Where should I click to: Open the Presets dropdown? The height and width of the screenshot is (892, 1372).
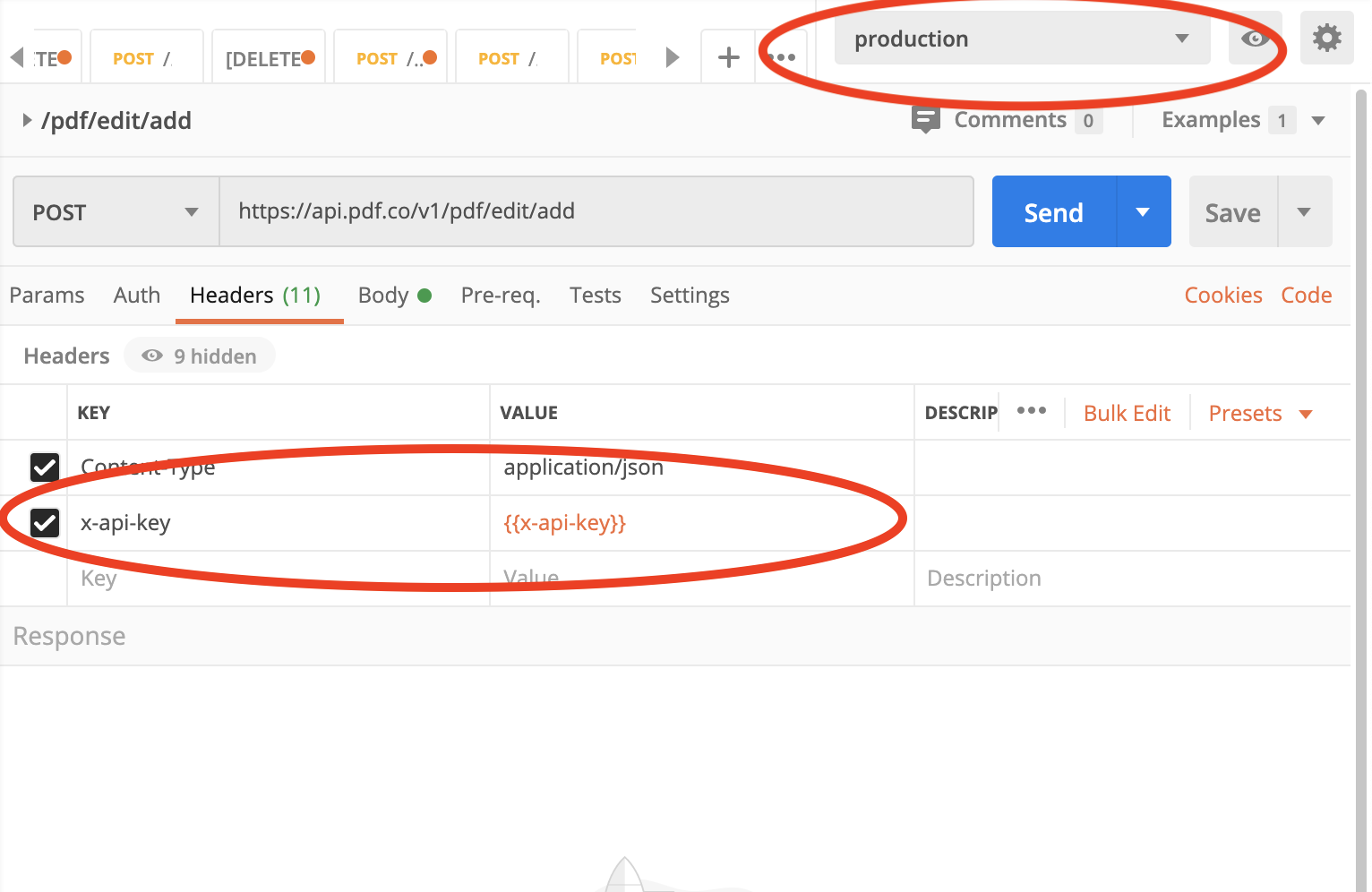(1260, 413)
